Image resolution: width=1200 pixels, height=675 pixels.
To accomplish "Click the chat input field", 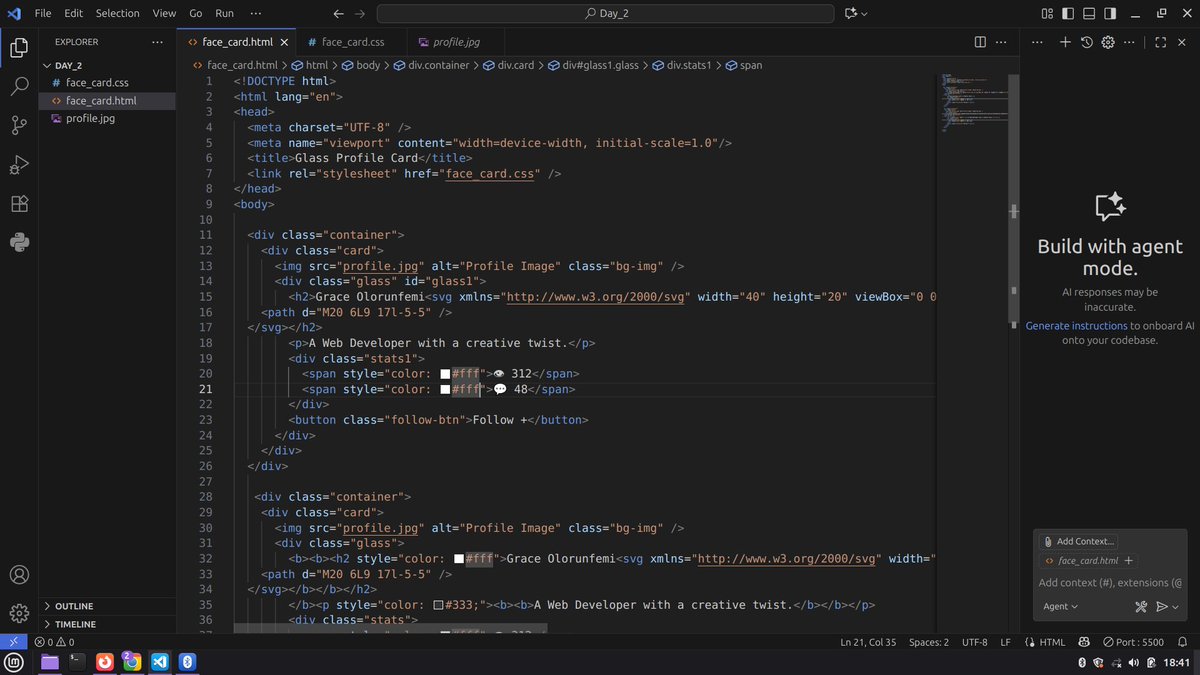I will click(x=1110, y=582).
